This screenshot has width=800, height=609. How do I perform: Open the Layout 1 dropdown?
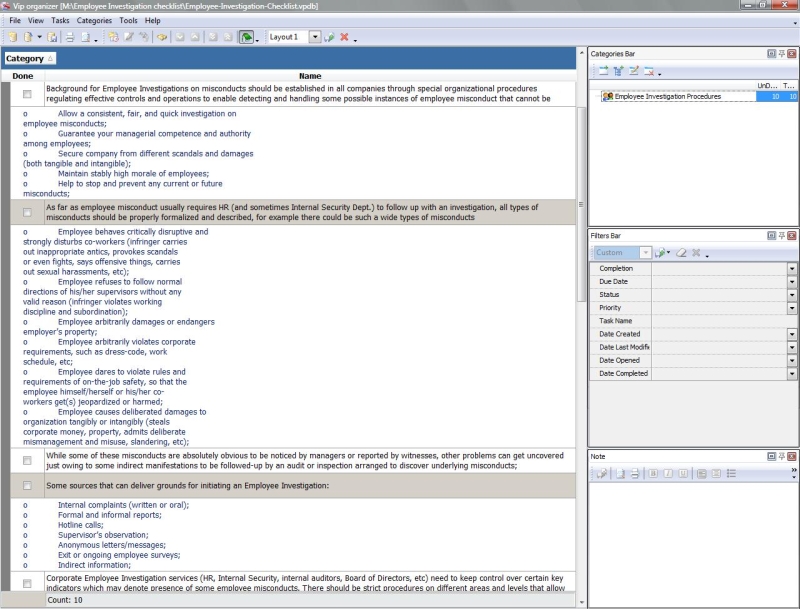click(x=315, y=37)
